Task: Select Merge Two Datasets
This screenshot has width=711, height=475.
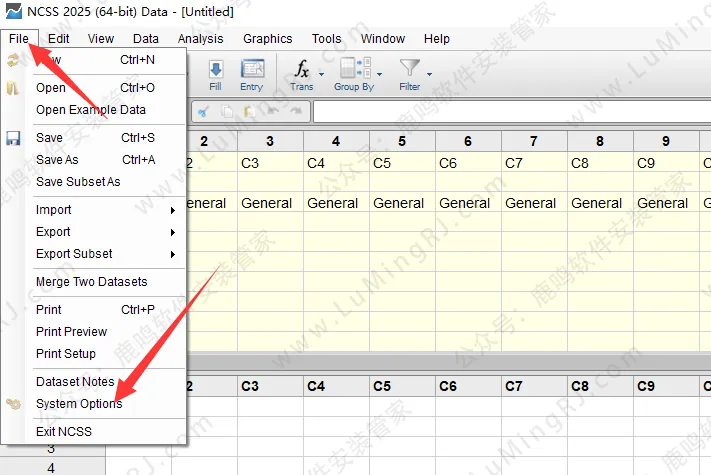Action: click(91, 282)
